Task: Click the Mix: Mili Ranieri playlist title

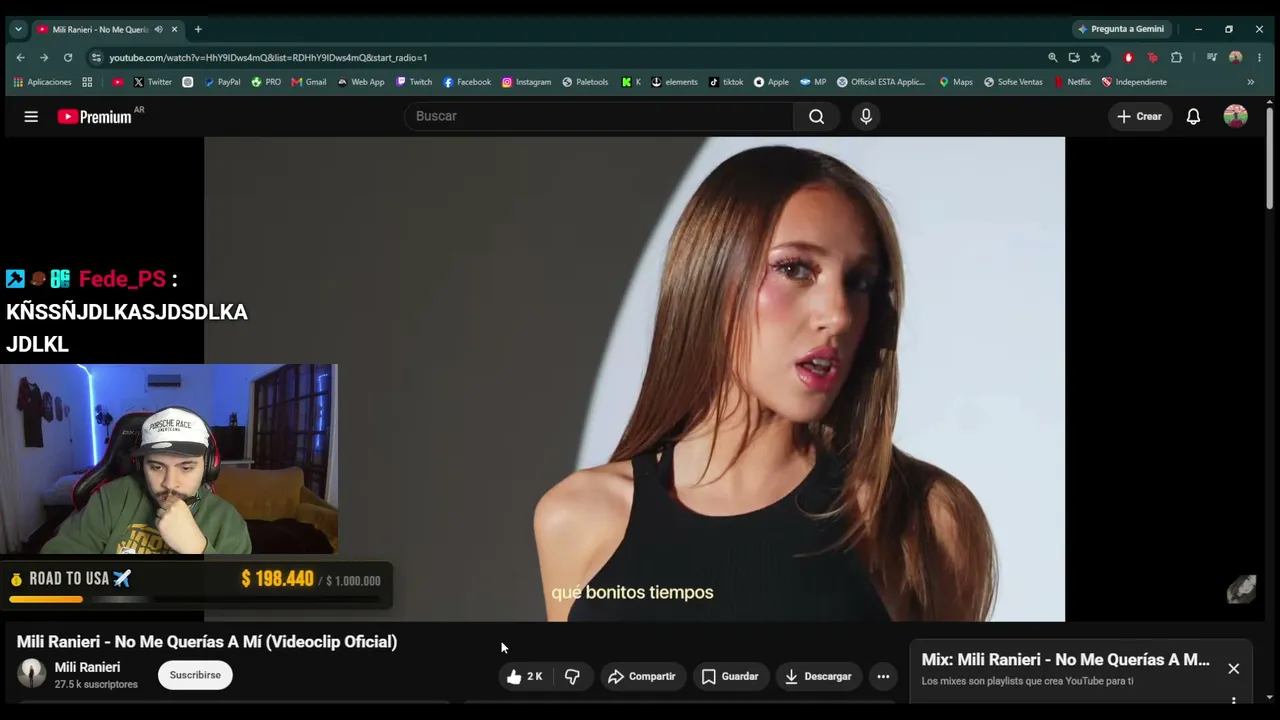Action: coord(1066,660)
